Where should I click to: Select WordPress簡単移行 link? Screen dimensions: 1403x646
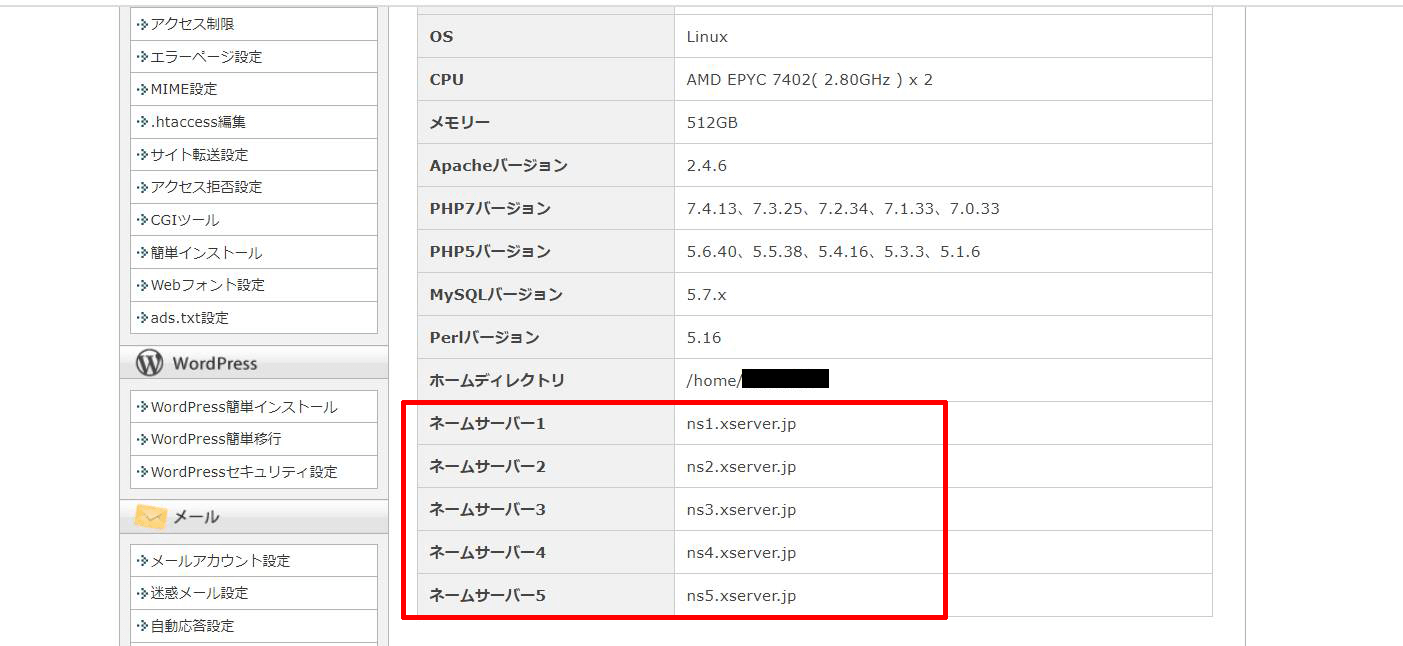(216, 439)
